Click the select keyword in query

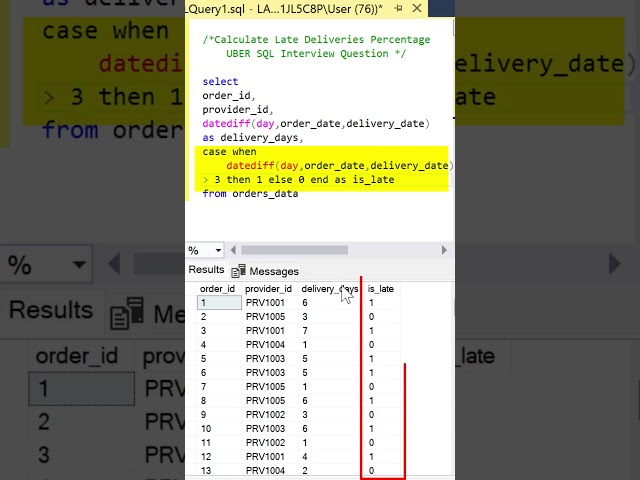click(220, 82)
